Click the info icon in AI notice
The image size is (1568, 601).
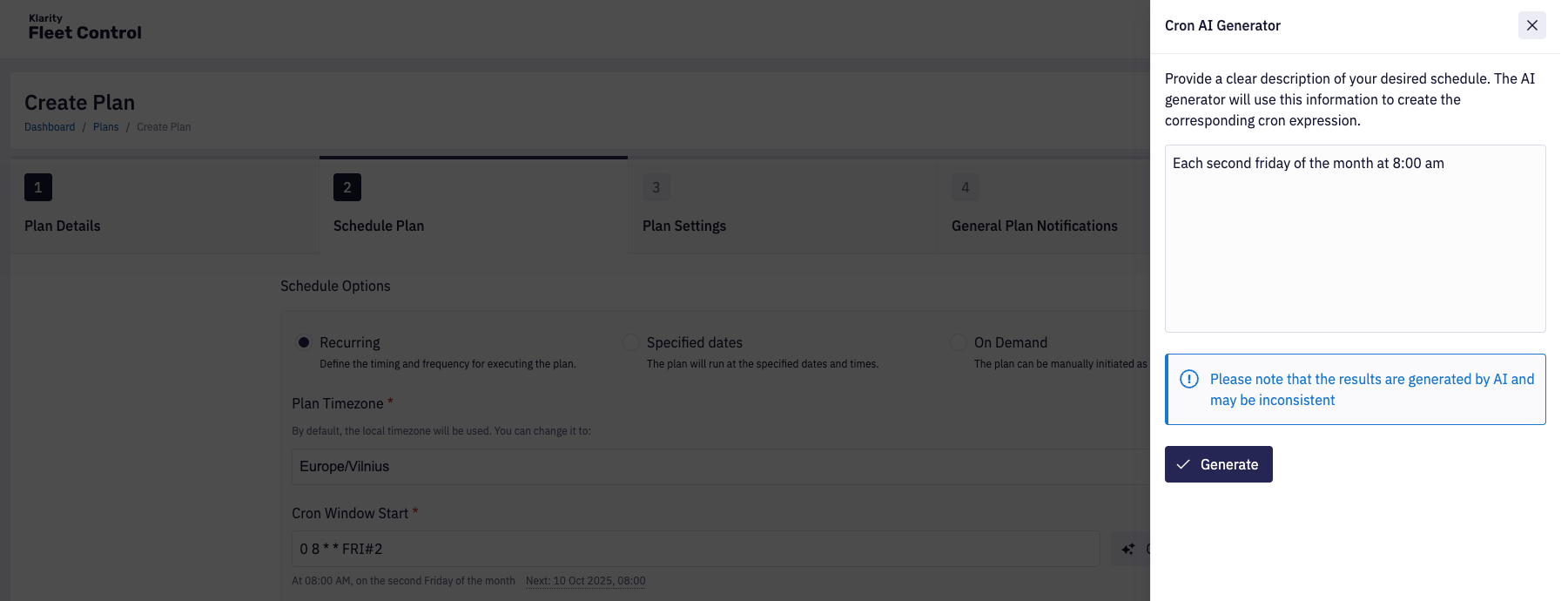pyautogui.click(x=1188, y=379)
